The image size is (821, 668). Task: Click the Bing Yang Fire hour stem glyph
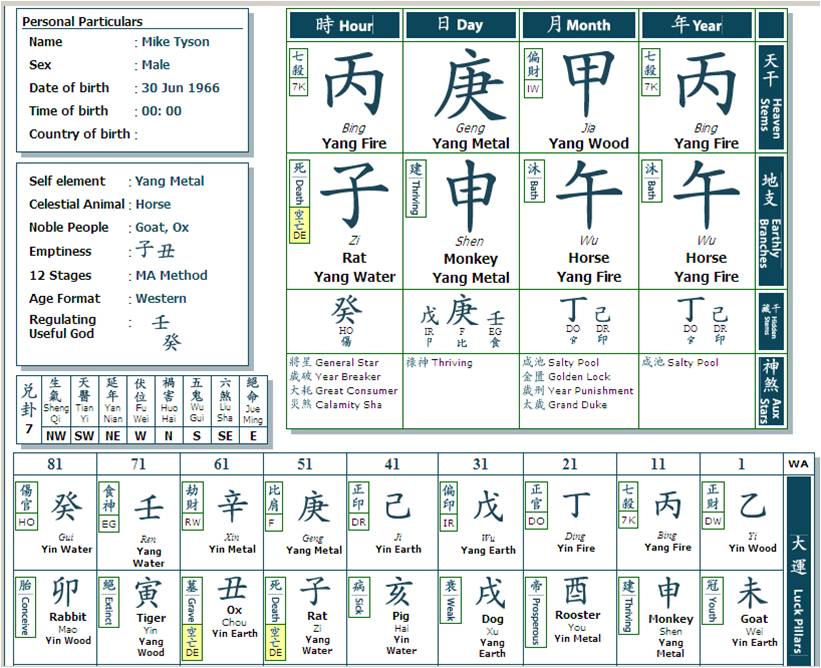[x=352, y=84]
